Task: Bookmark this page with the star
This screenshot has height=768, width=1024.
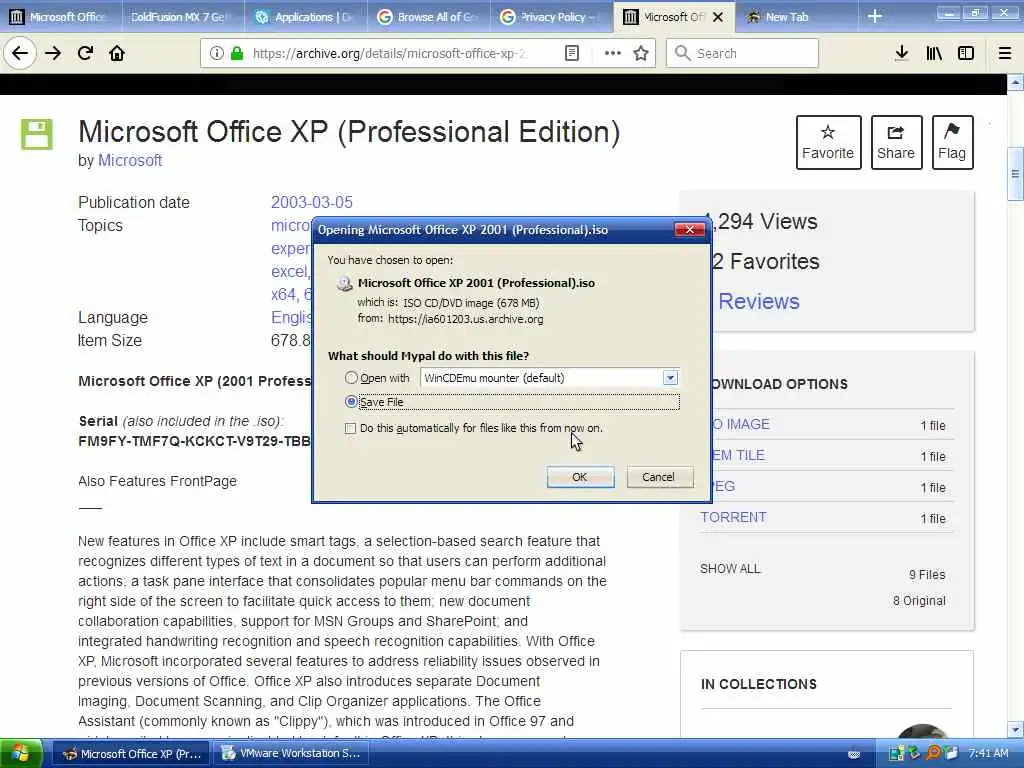Action: point(641,54)
